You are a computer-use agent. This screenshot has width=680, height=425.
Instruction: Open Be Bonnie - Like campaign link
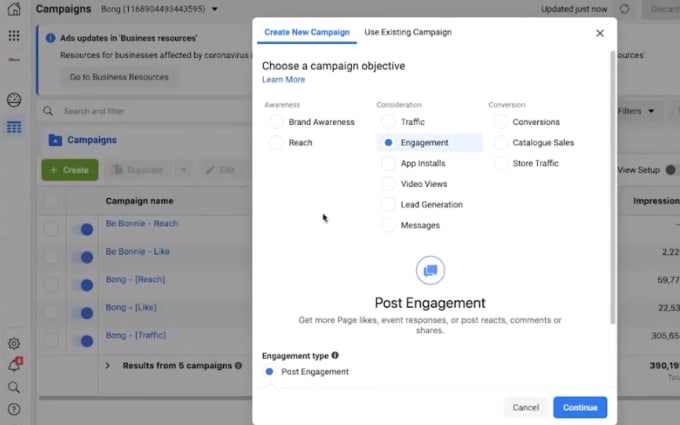coord(138,252)
